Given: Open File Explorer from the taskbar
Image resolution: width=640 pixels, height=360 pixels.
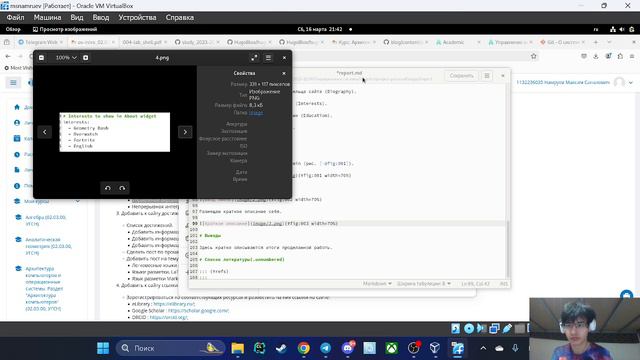Looking at the screenshot, I should pyautogui.click(x=238, y=348).
